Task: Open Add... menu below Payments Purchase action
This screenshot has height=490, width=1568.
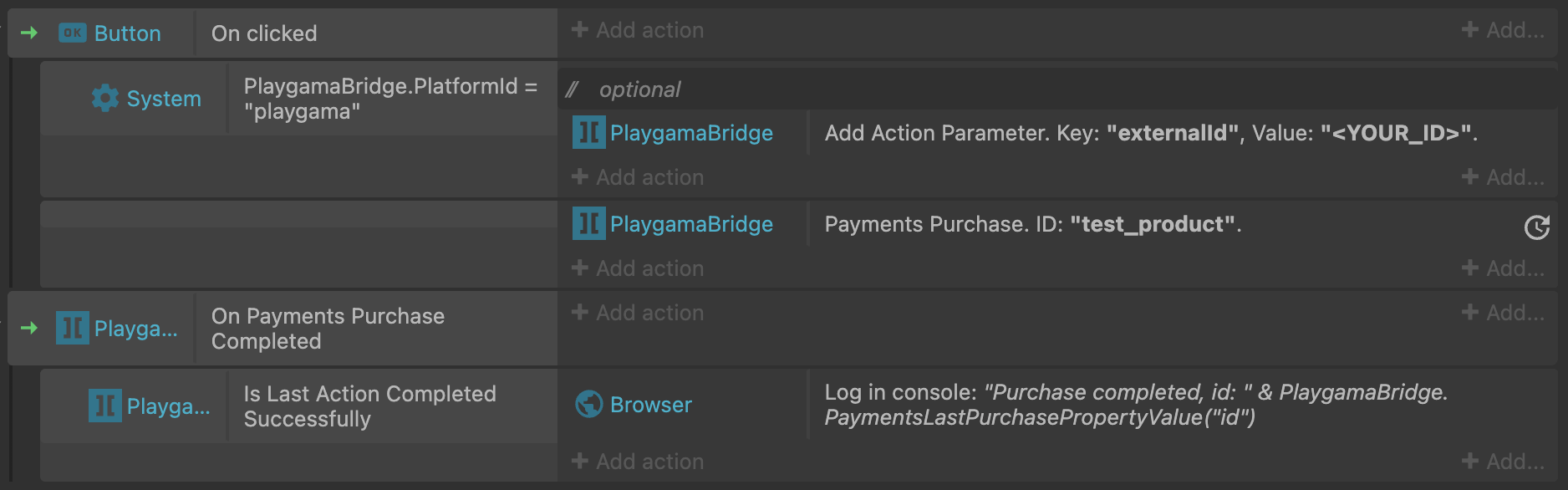Action: (x=1502, y=268)
